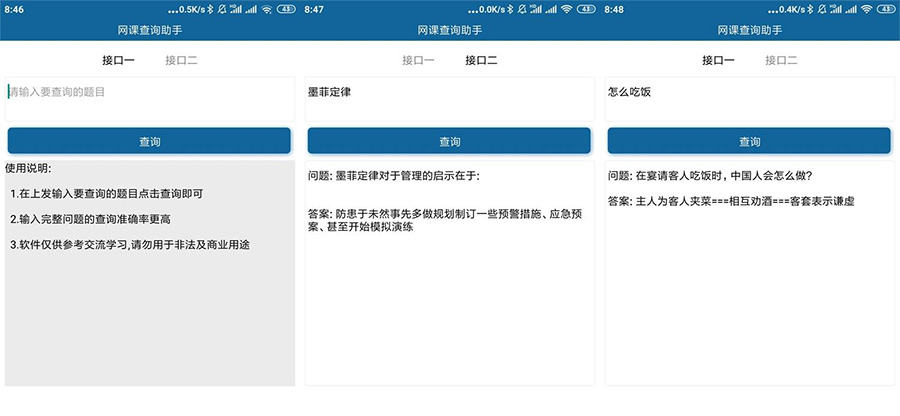The width and height of the screenshot is (900, 416).
Task: Focus the 请输入要查询的题目 input field
Action: pyautogui.click(x=150, y=99)
